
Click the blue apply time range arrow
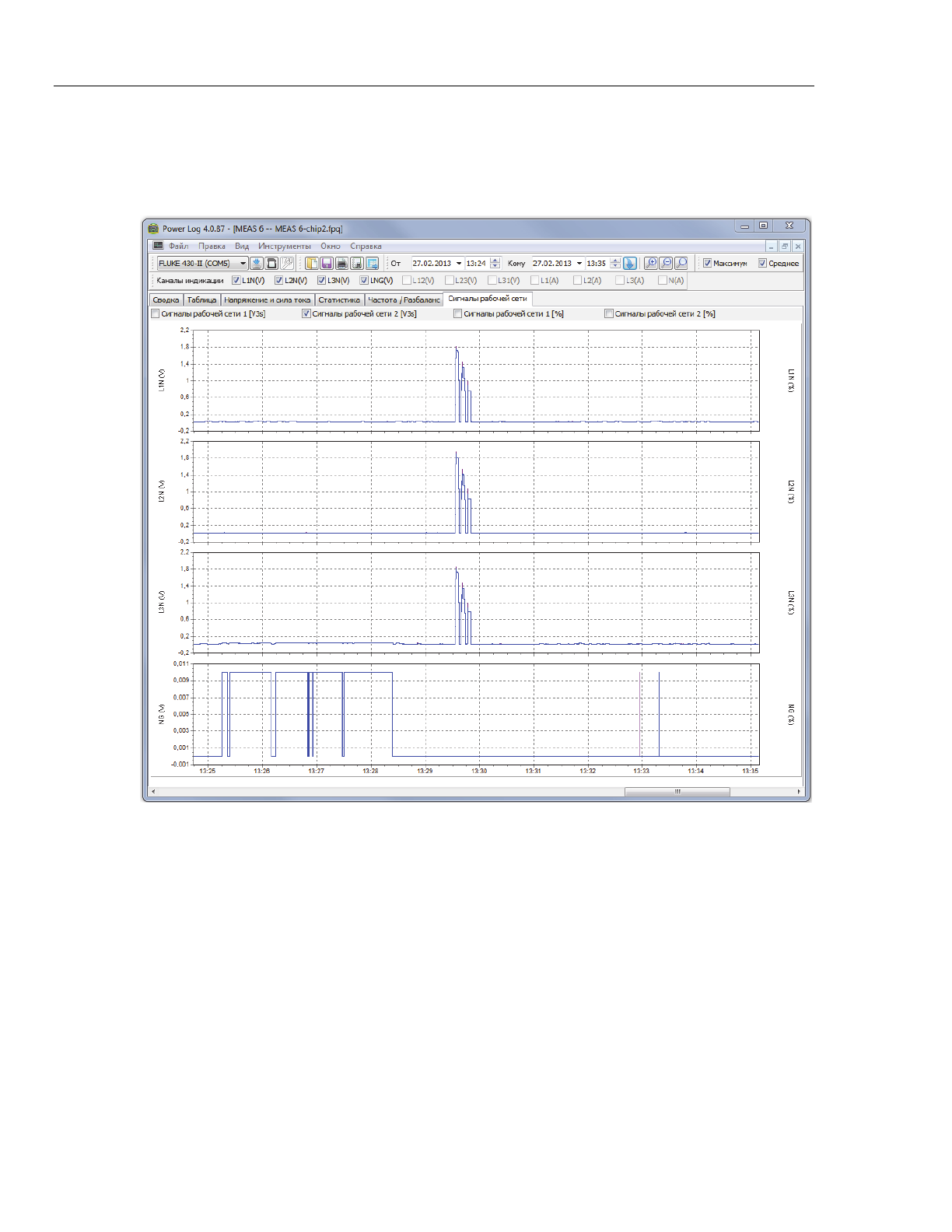tap(630, 264)
